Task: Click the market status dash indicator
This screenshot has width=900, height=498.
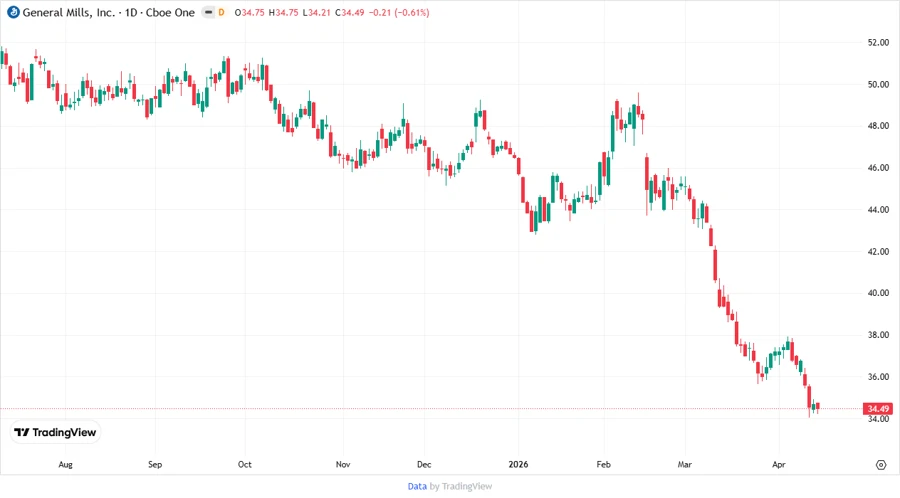Action: 208,12
